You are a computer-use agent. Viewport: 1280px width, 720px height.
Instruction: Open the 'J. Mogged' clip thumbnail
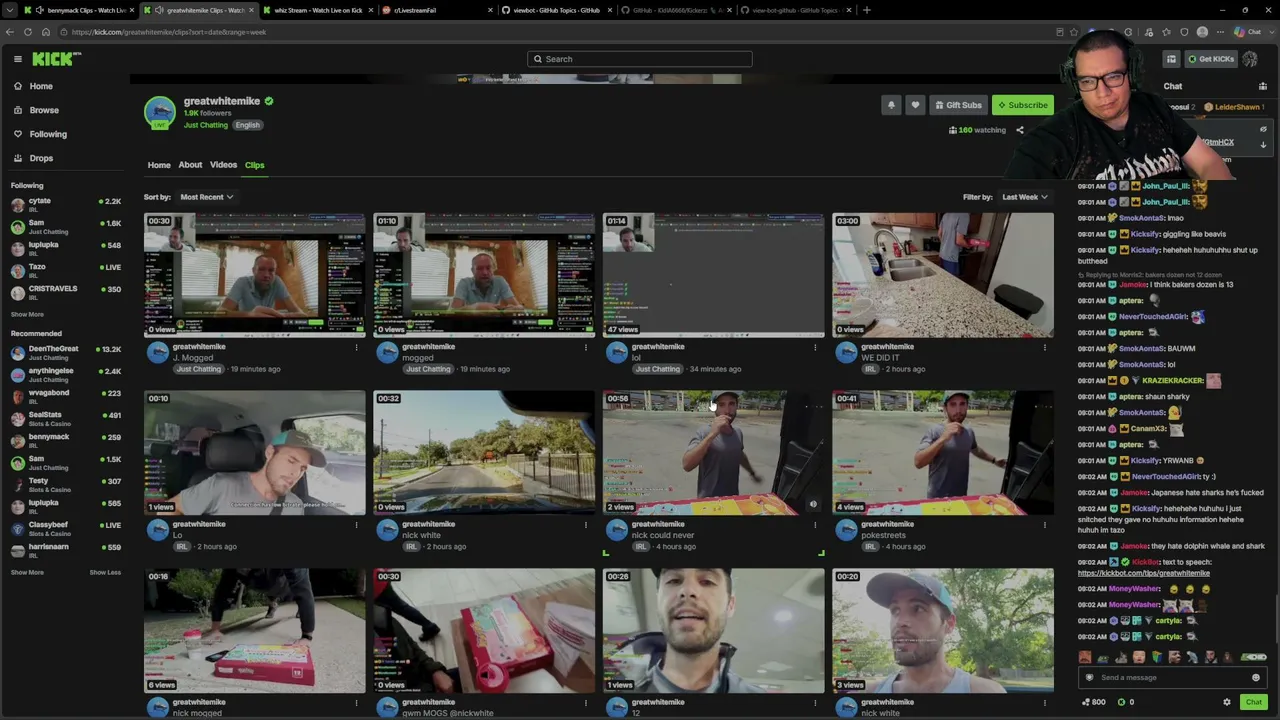coord(254,275)
